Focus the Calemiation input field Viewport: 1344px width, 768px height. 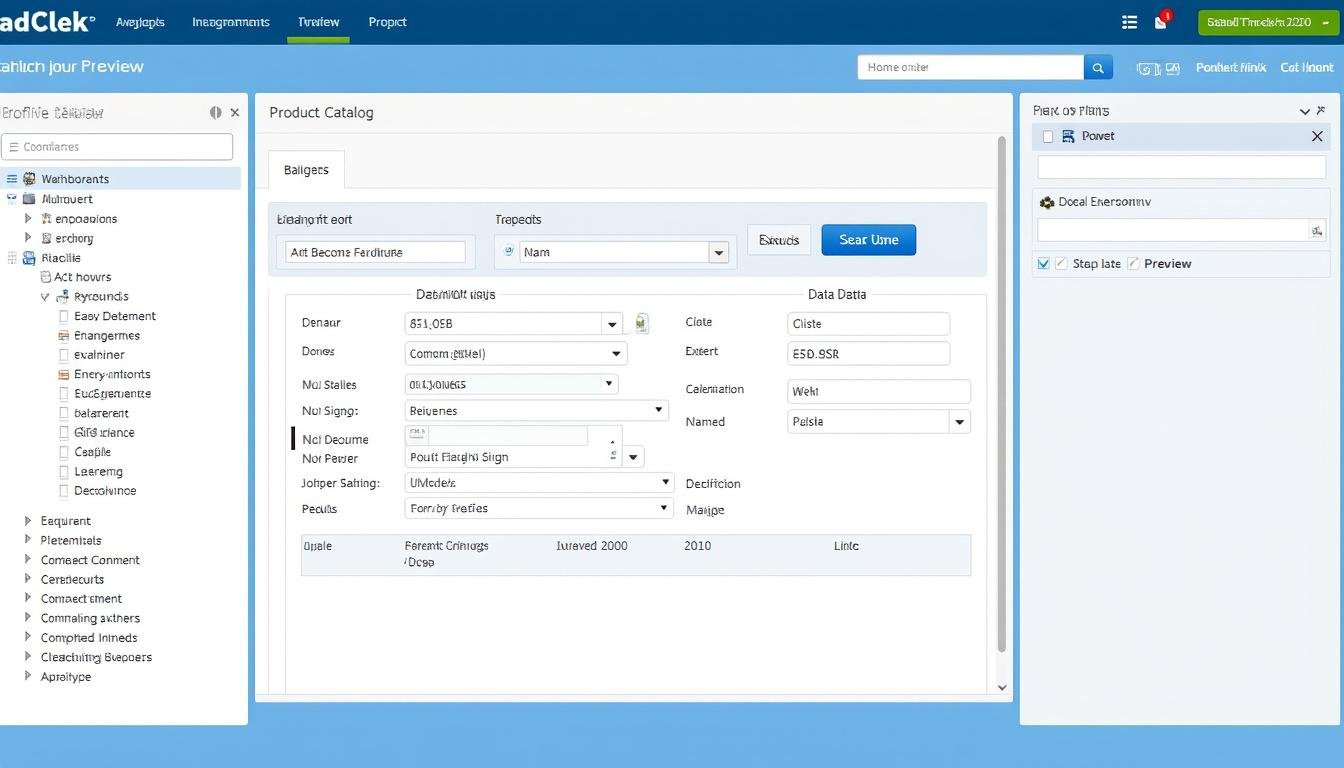coord(879,391)
